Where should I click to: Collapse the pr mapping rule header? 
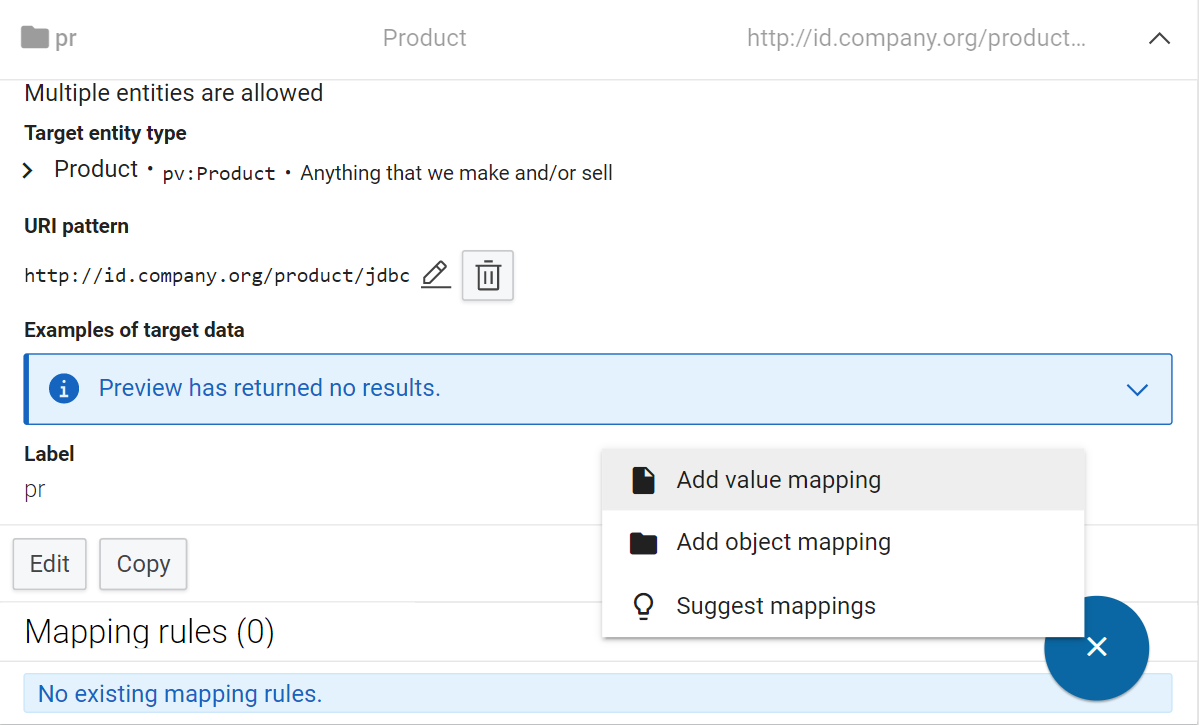(x=1159, y=39)
